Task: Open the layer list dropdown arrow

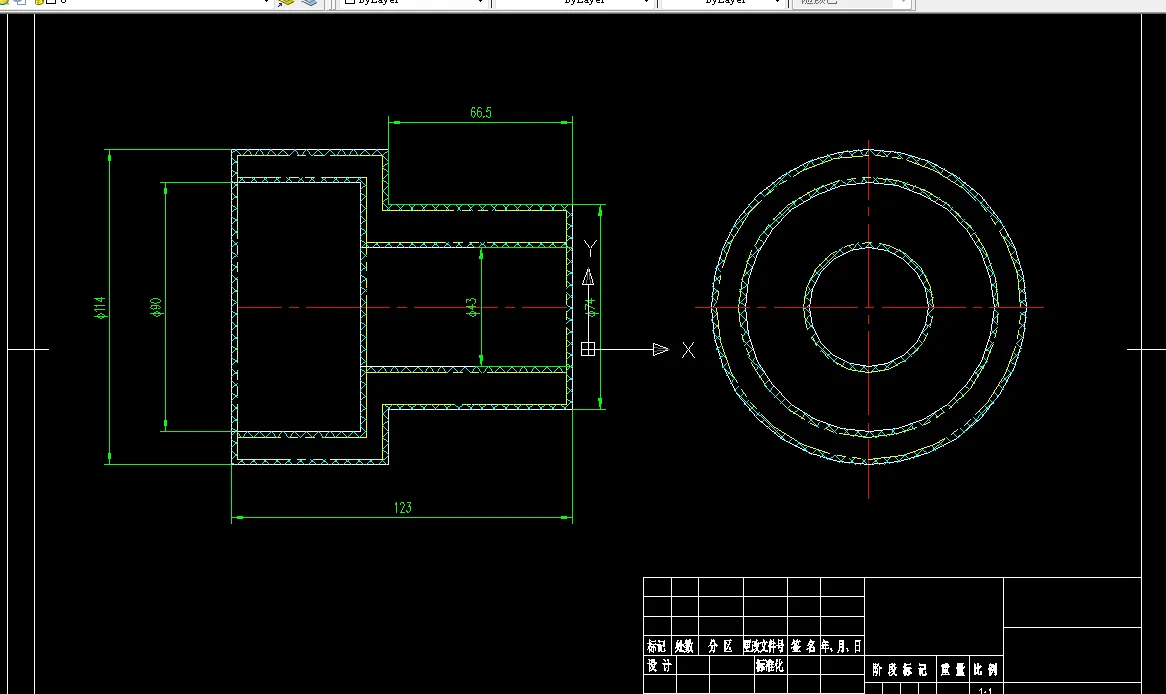Action: coord(266,2)
